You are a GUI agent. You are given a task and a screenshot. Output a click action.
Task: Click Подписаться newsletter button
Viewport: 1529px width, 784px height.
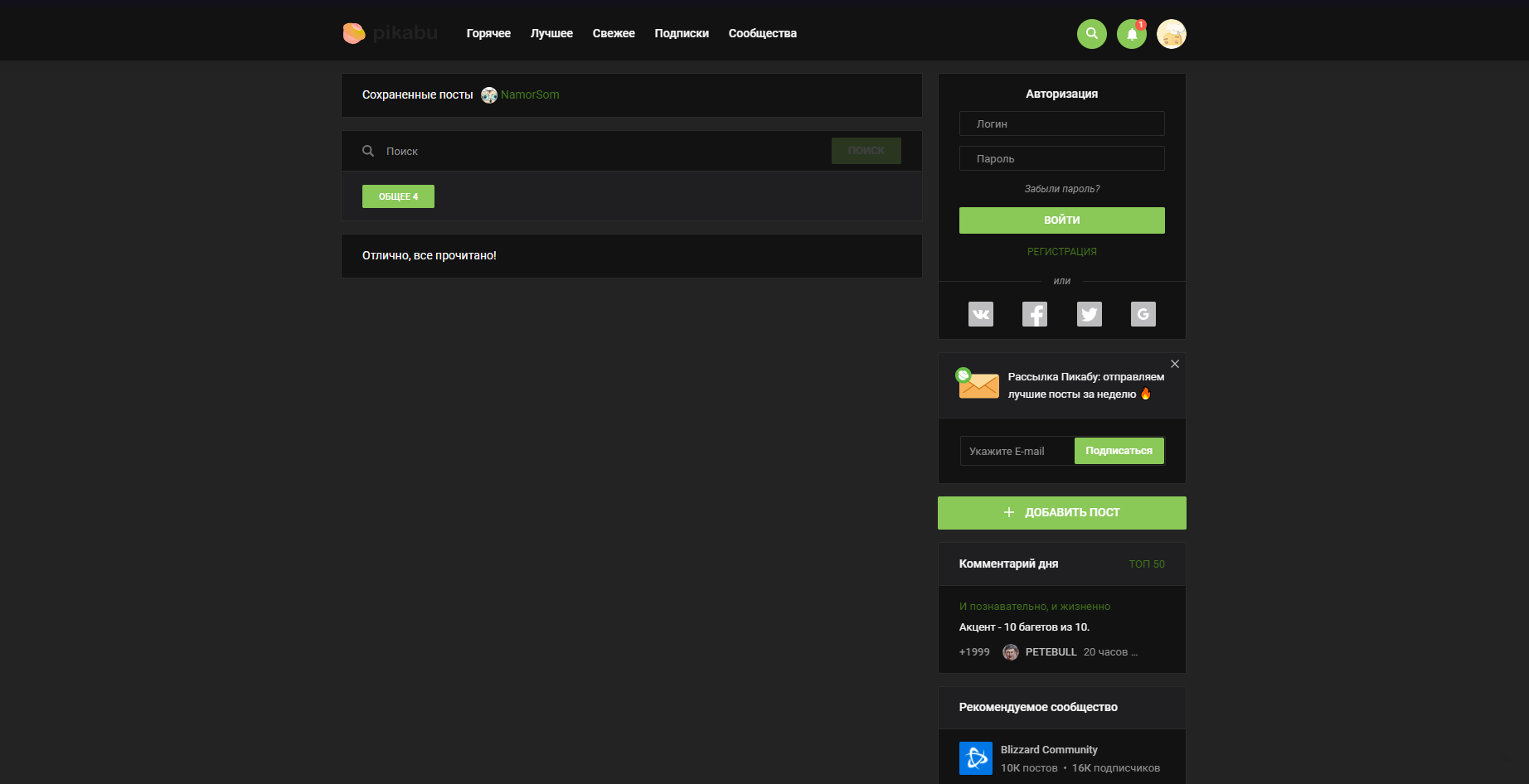(1119, 451)
